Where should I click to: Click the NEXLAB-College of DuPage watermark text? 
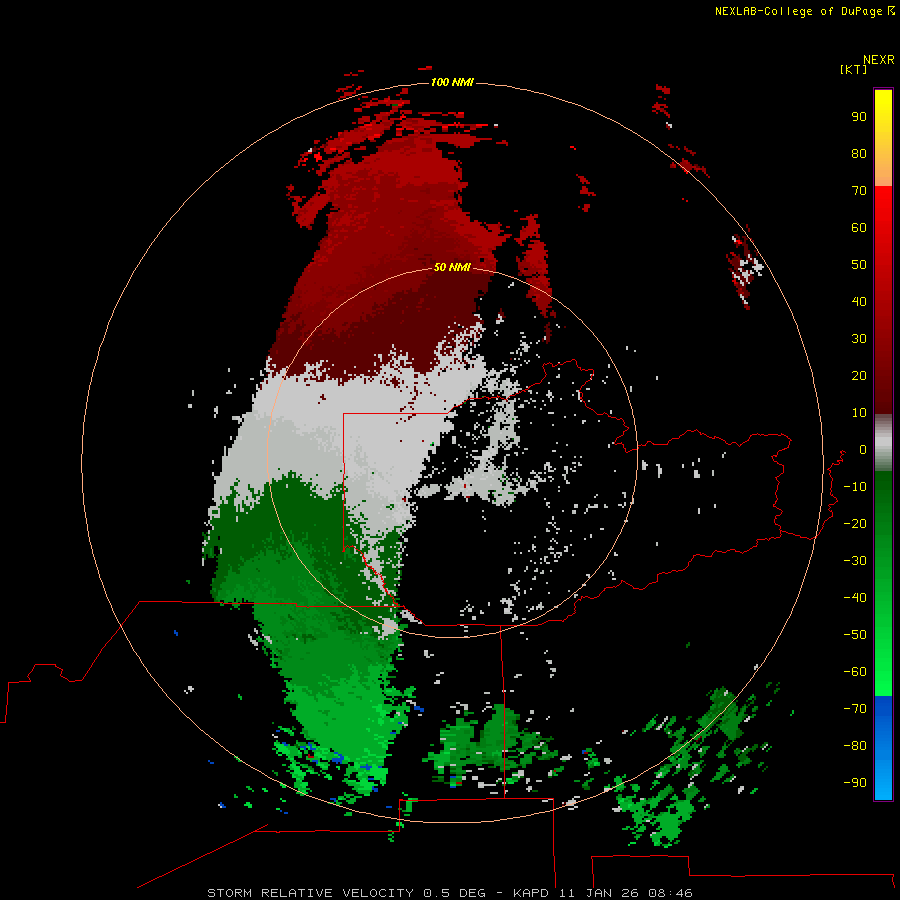(x=799, y=11)
